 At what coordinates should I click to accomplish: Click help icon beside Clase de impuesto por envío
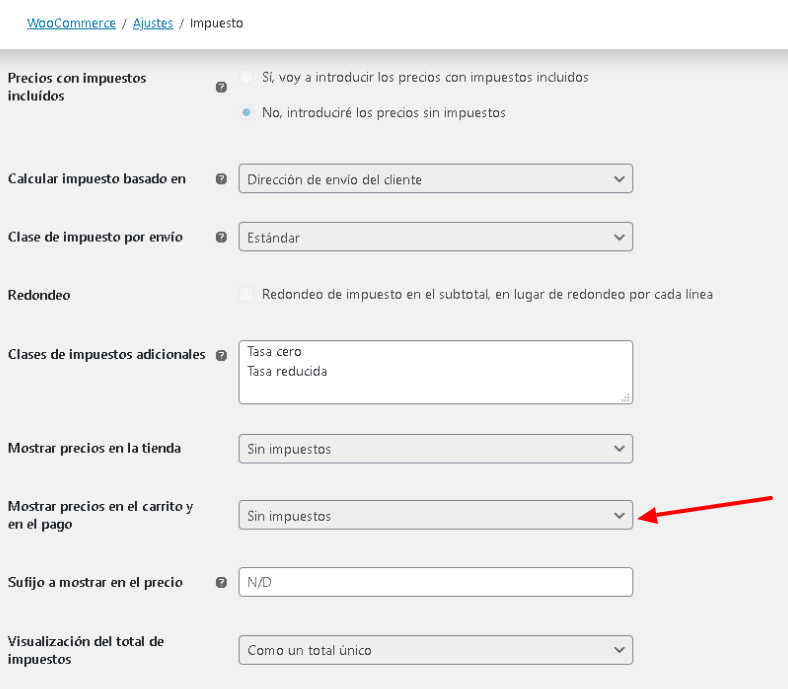221,237
